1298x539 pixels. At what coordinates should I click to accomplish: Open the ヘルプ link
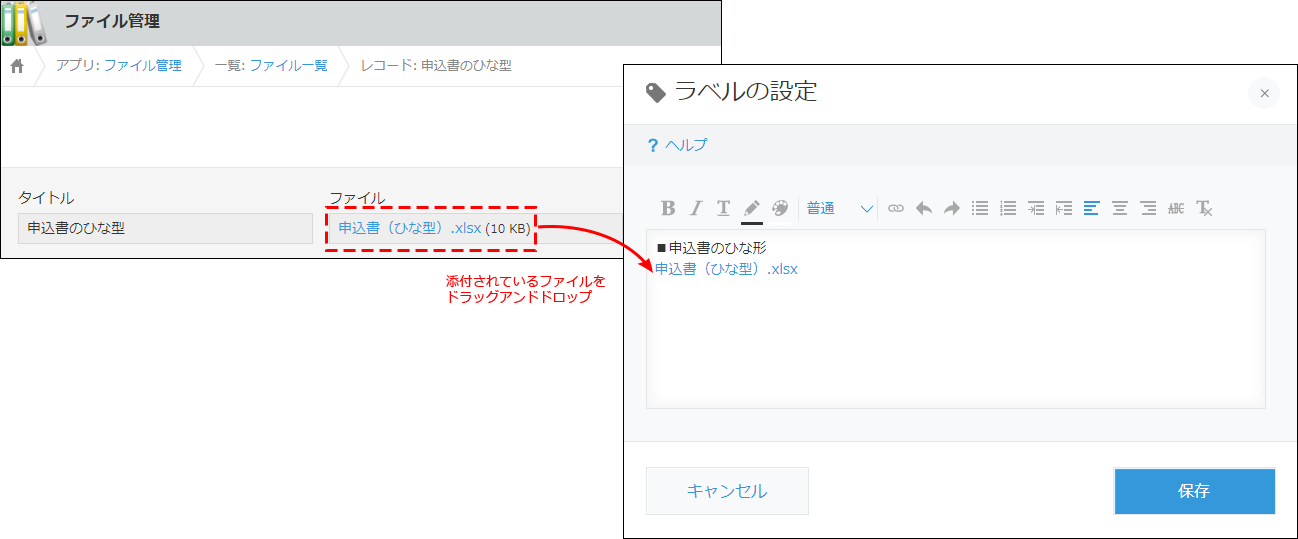(x=686, y=145)
